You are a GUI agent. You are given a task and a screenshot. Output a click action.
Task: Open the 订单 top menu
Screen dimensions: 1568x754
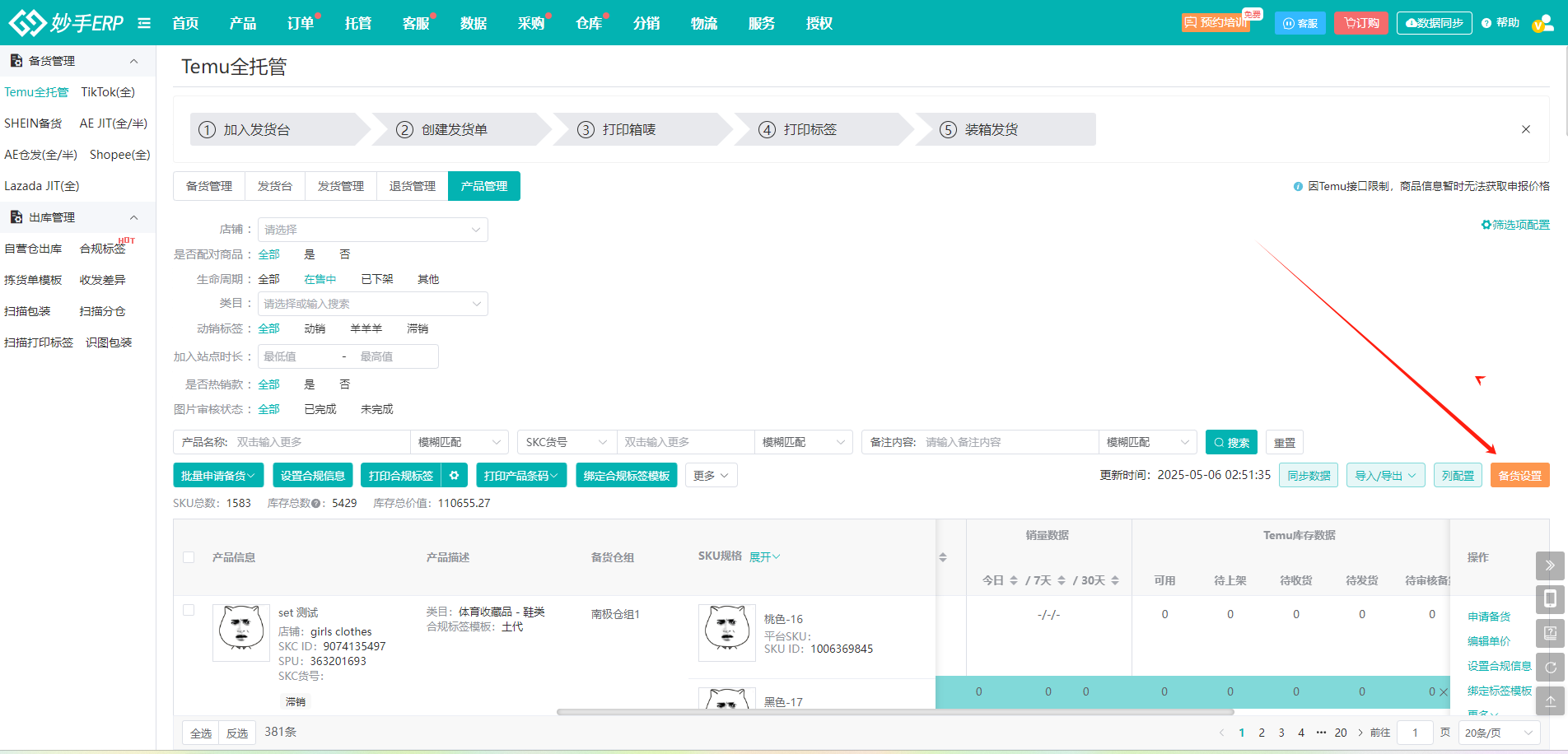(x=301, y=23)
